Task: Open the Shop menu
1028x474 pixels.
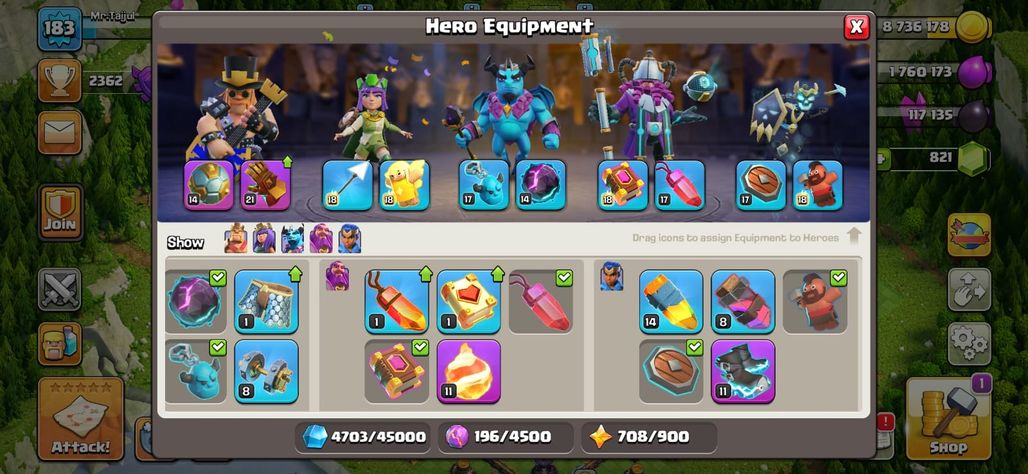Action: coord(948,419)
